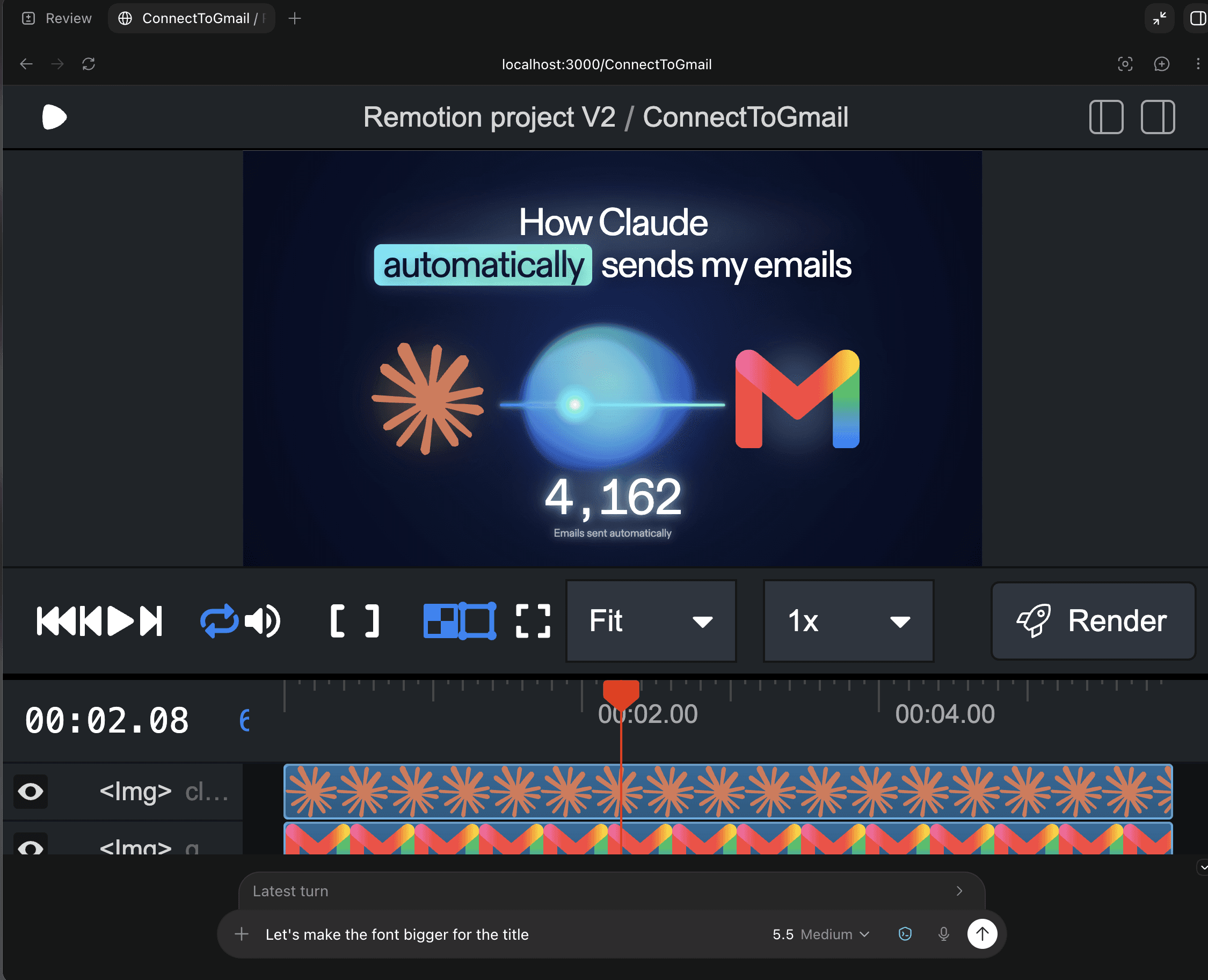Switch to the ConnectToGmail browser tab
Viewport: 1208px width, 980px height.
[192, 18]
